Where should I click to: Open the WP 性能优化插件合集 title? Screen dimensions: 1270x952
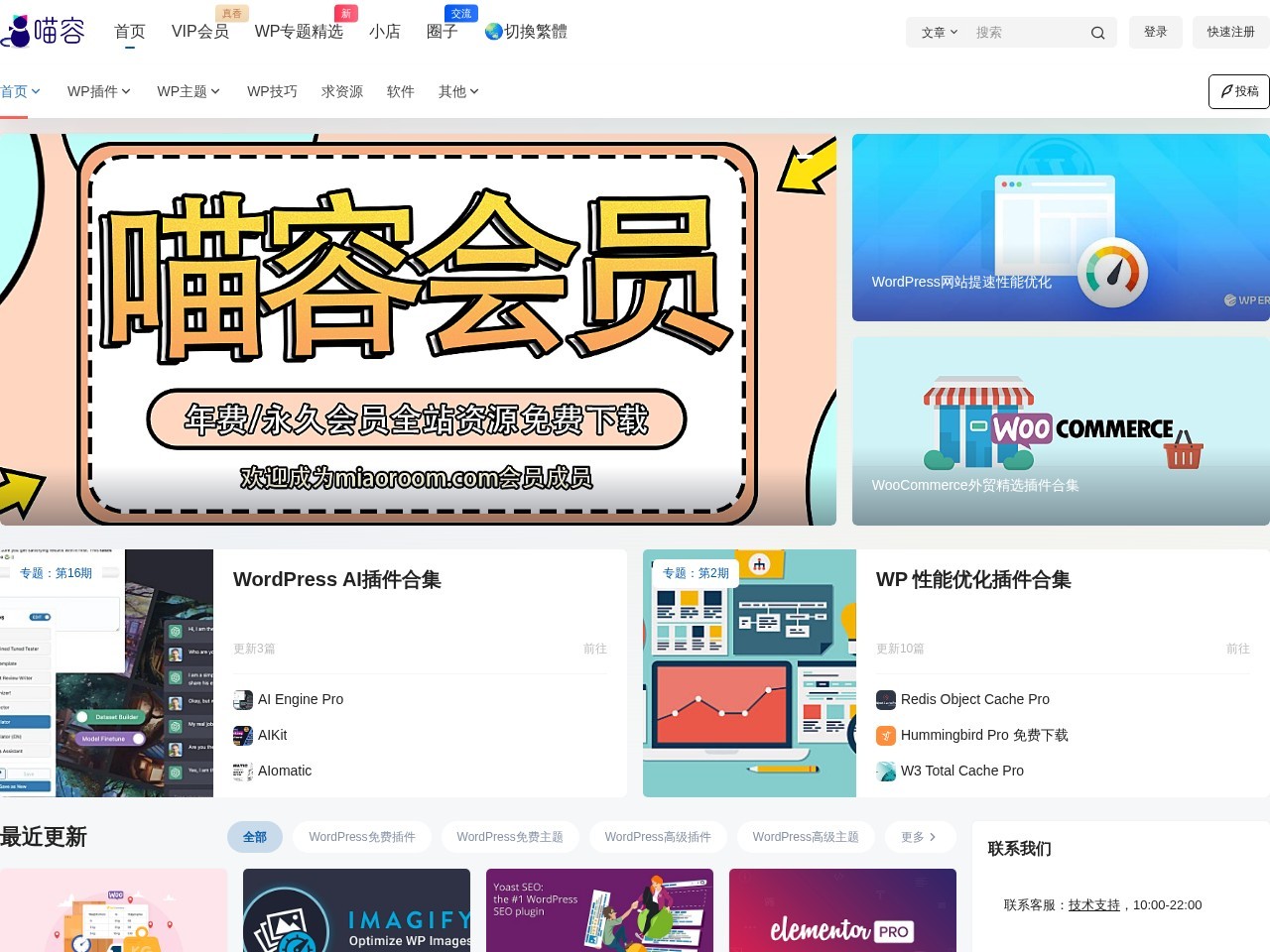973,580
